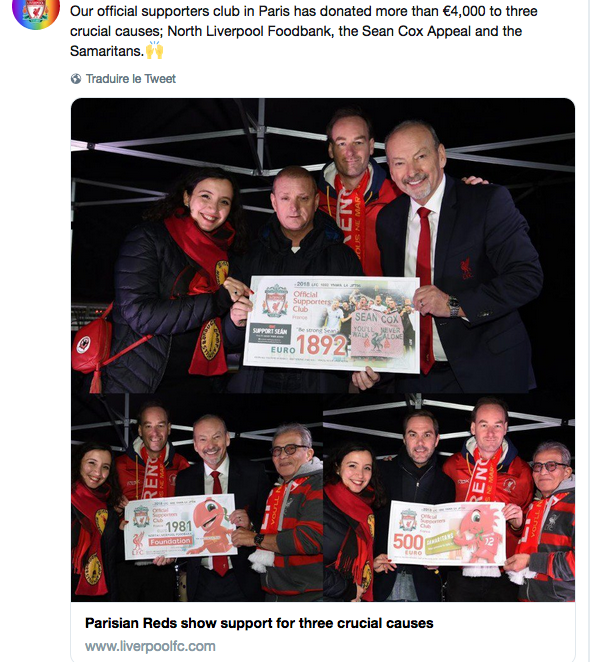Click the Foundation label on Foodbank cheque
Image resolution: width=590 pixels, height=662 pixels.
click(170, 541)
